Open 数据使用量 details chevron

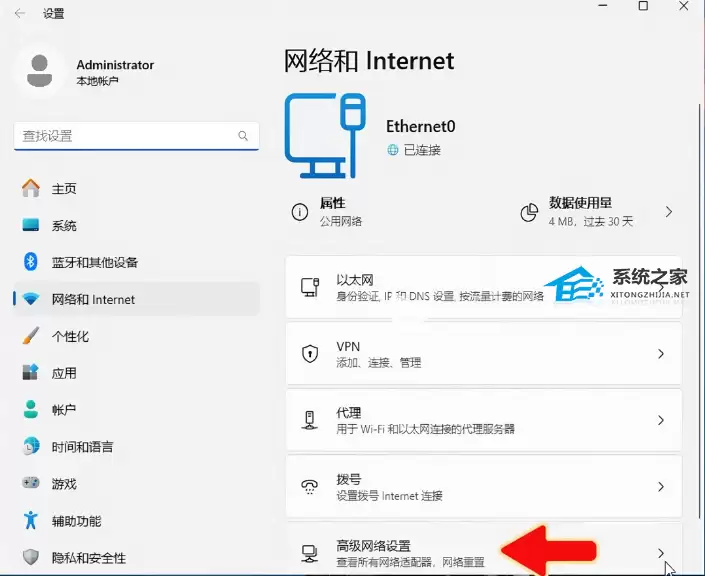[x=668, y=212]
